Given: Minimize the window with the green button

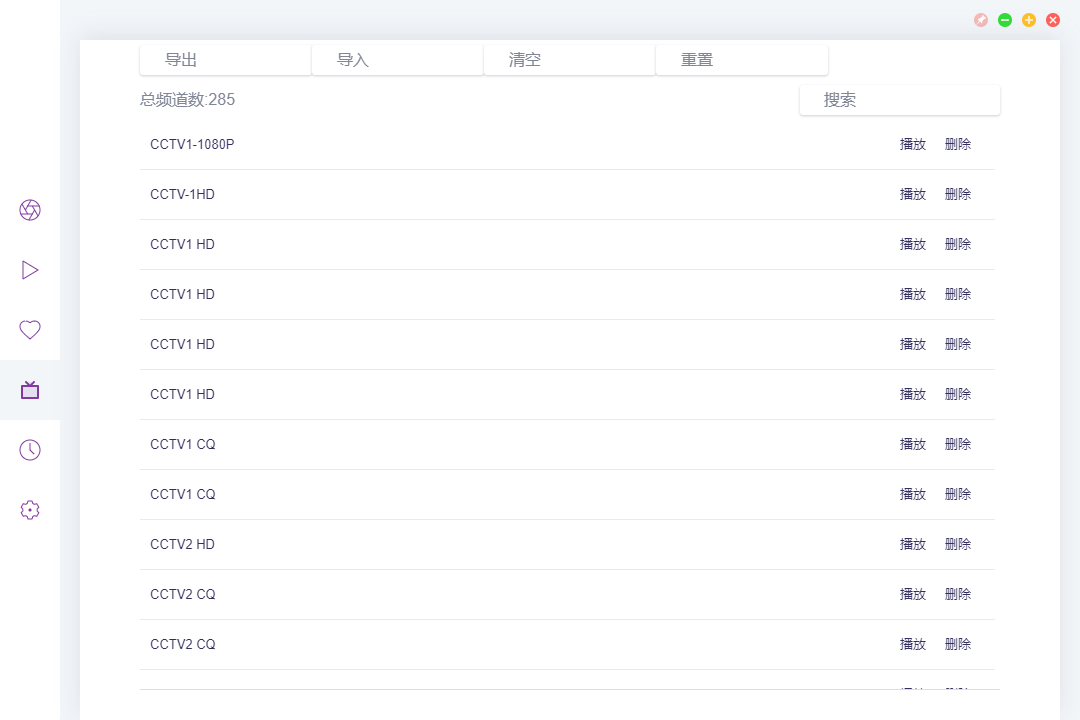Looking at the screenshot, I should click(1005, 20).
